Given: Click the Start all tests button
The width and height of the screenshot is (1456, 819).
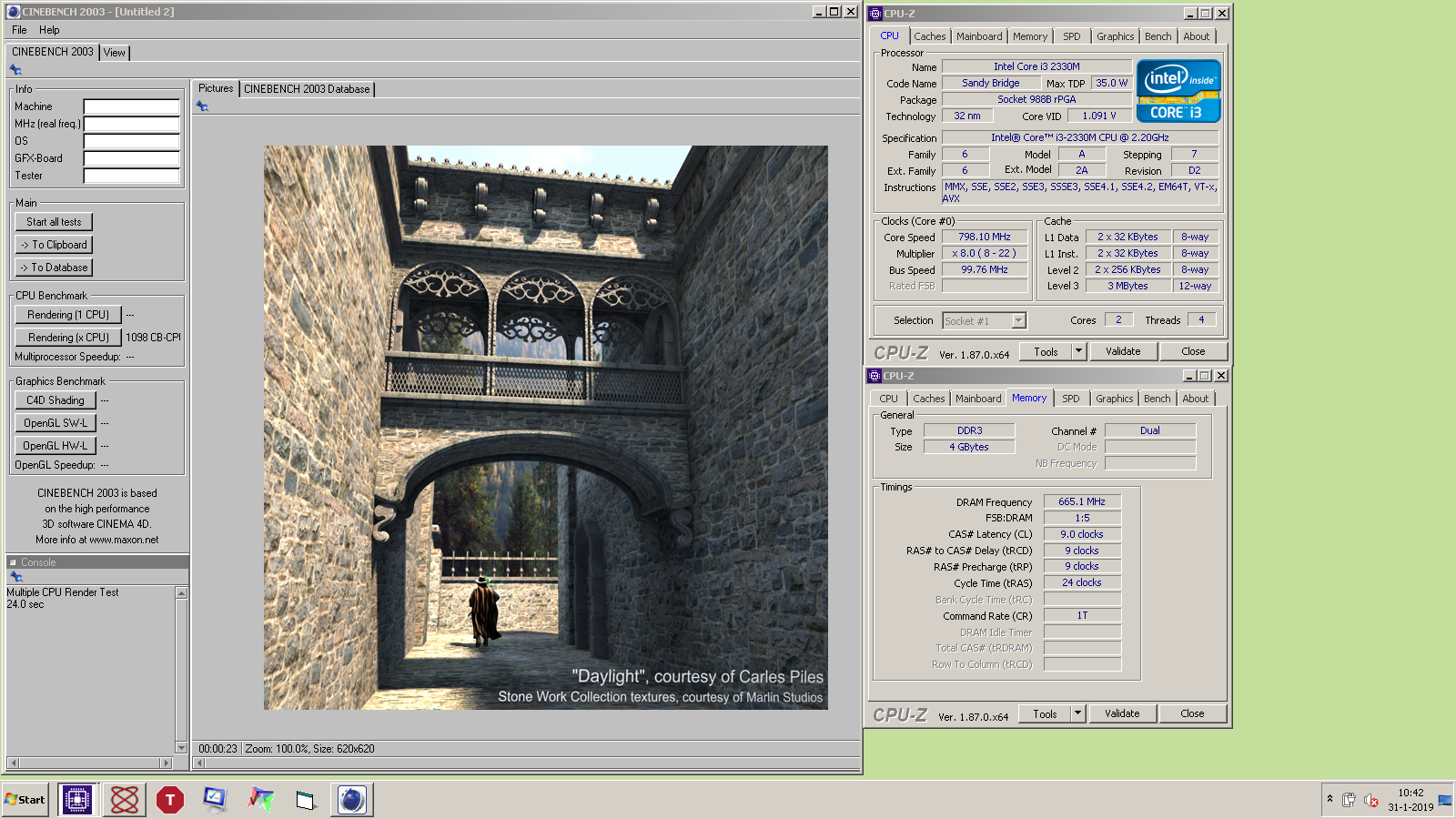Looking at the screenshot, I should pyautogui.click(x=54, y=222).
